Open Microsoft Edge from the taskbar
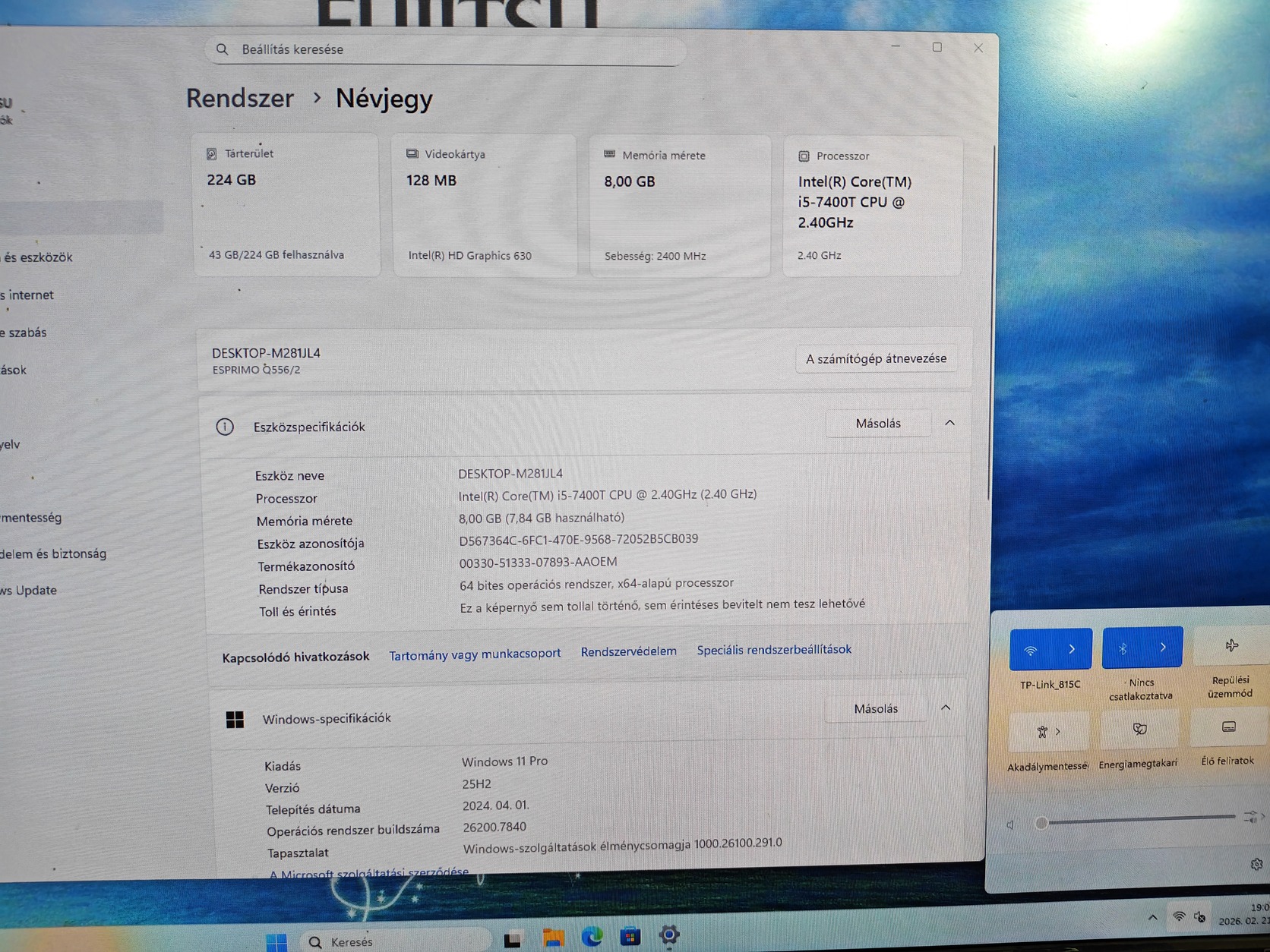This screenshot has width=1270, height=952. [x=592, y=937]
